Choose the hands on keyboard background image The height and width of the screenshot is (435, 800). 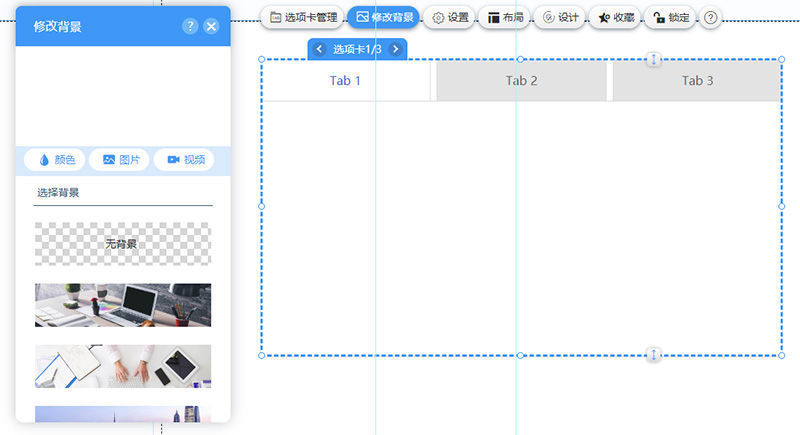123,366
